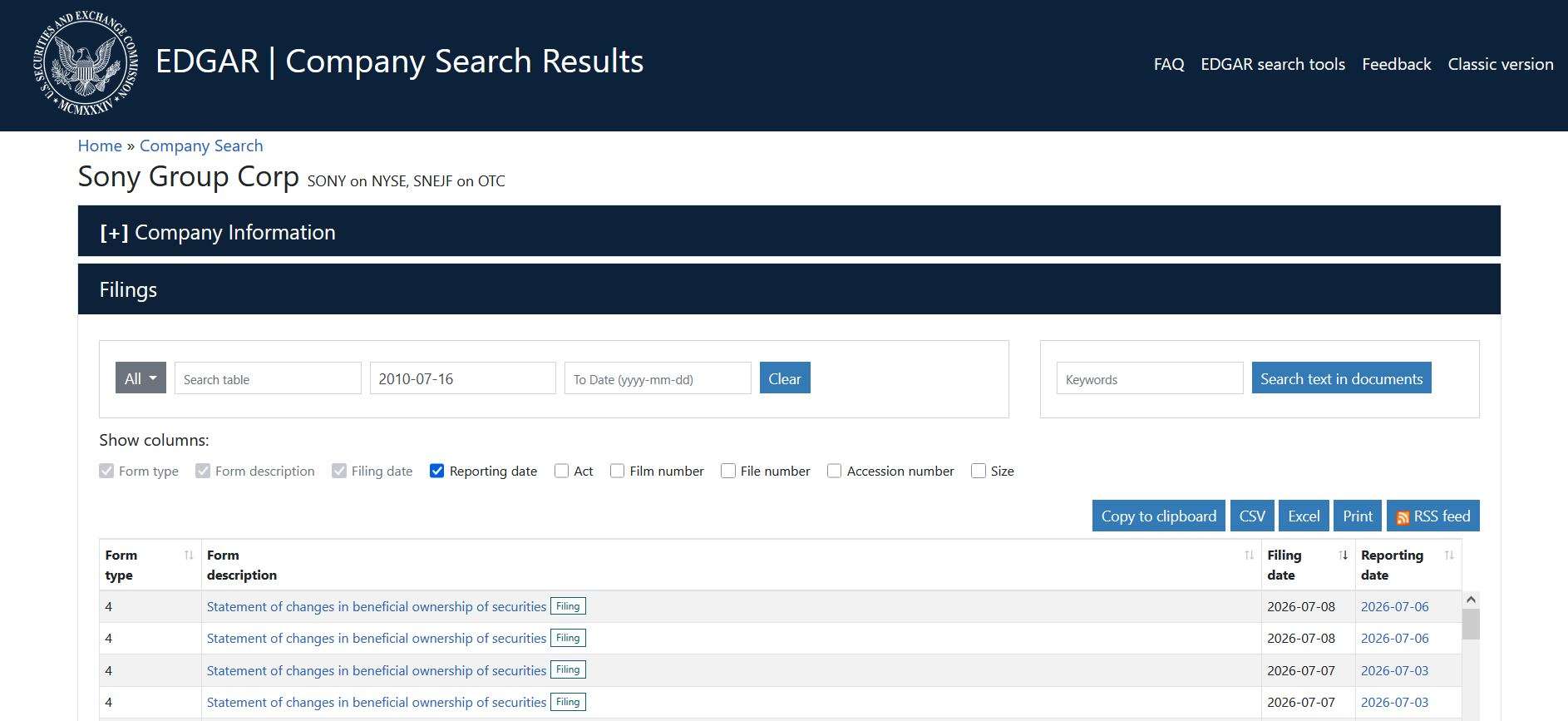Click the Keywords input field
This screenshot has width=1568, height=721.
(1150, 378)
